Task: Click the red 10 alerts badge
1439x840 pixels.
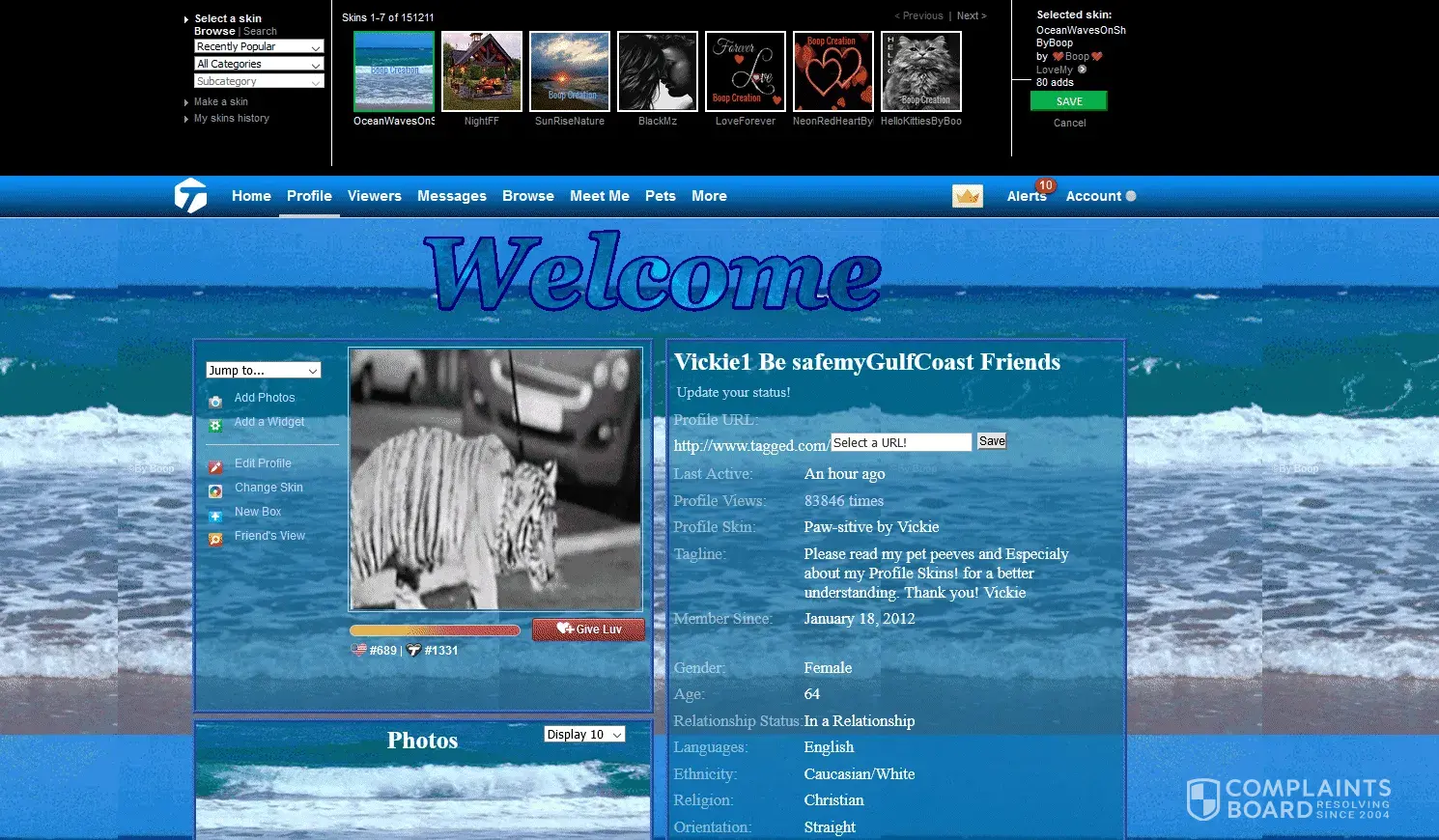Action: (1046, 185)
